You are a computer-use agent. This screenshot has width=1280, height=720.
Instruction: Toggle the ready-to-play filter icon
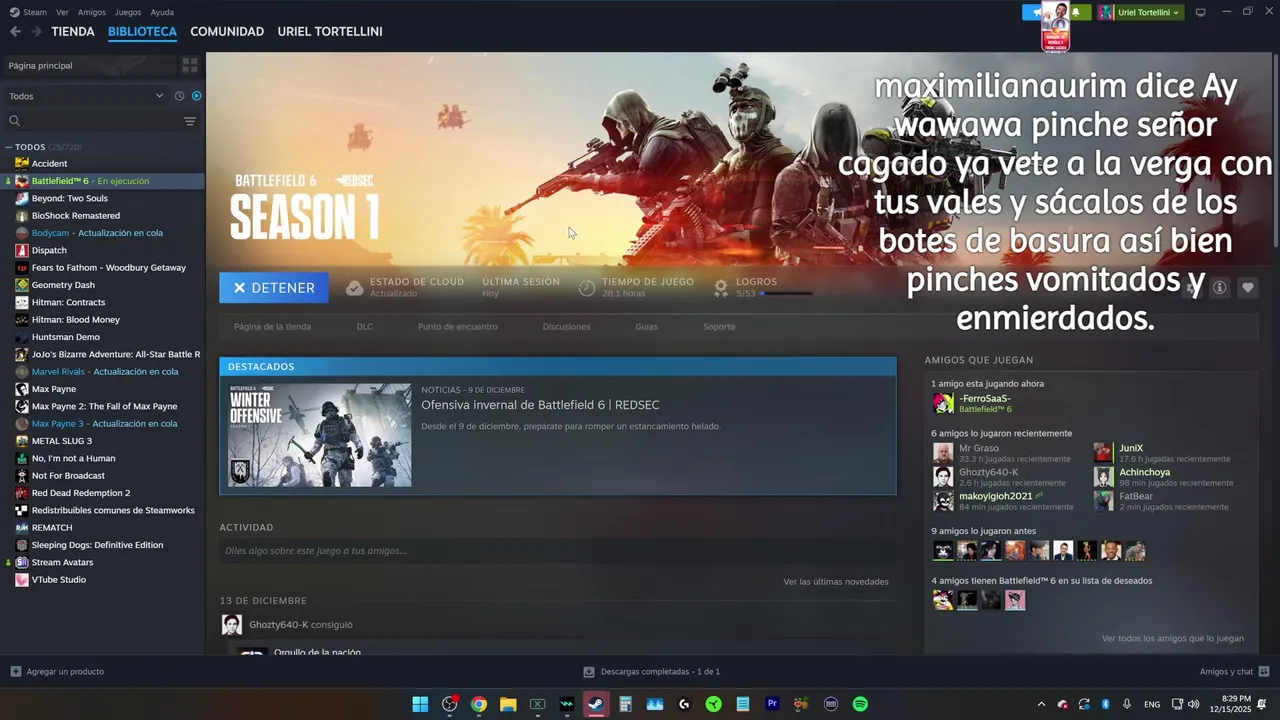196,96
